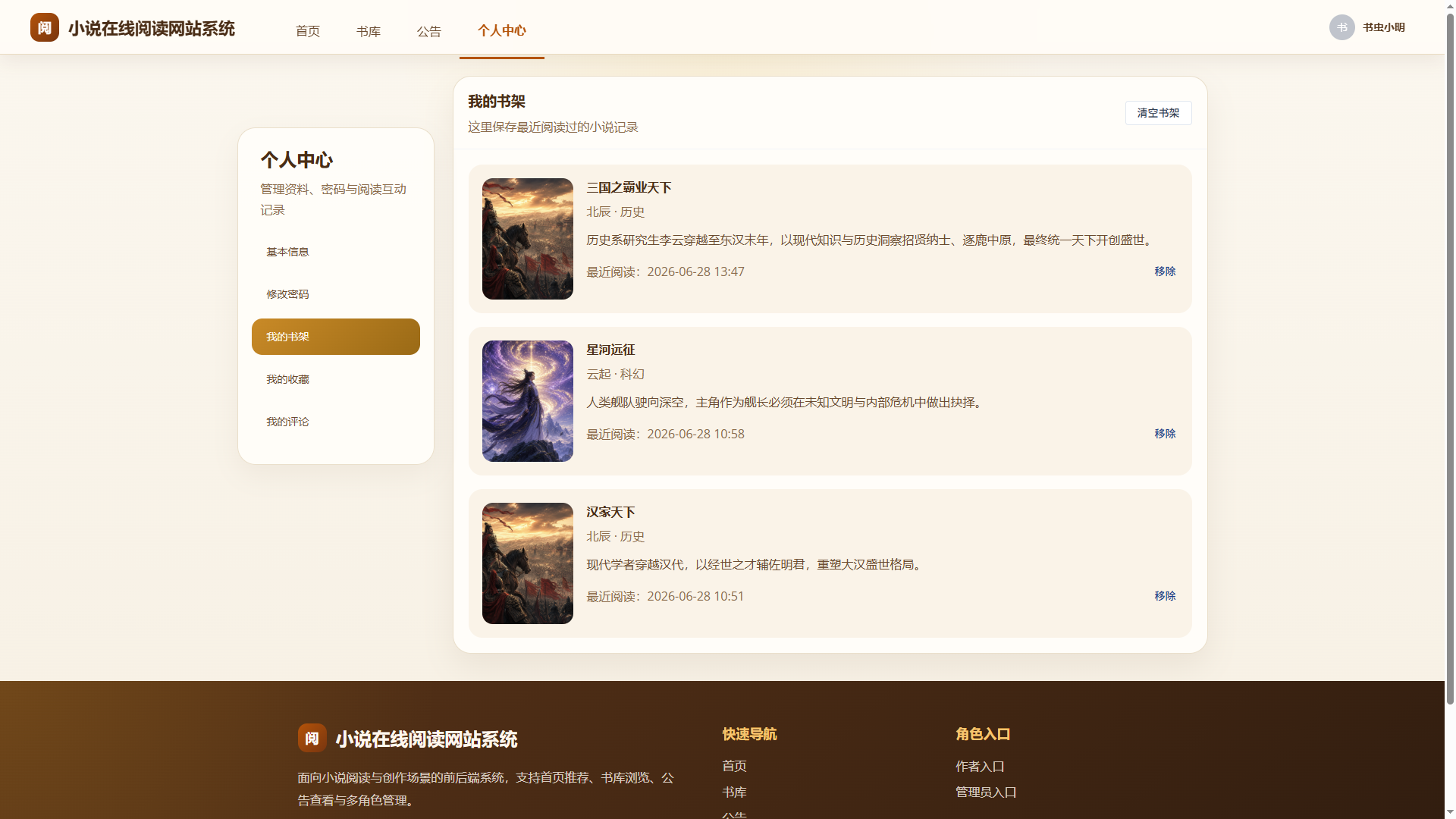The image size is (1456, 819).
Task: Remove 汉家天下 from the bookshelf
Action: (x=1165, y=596)
